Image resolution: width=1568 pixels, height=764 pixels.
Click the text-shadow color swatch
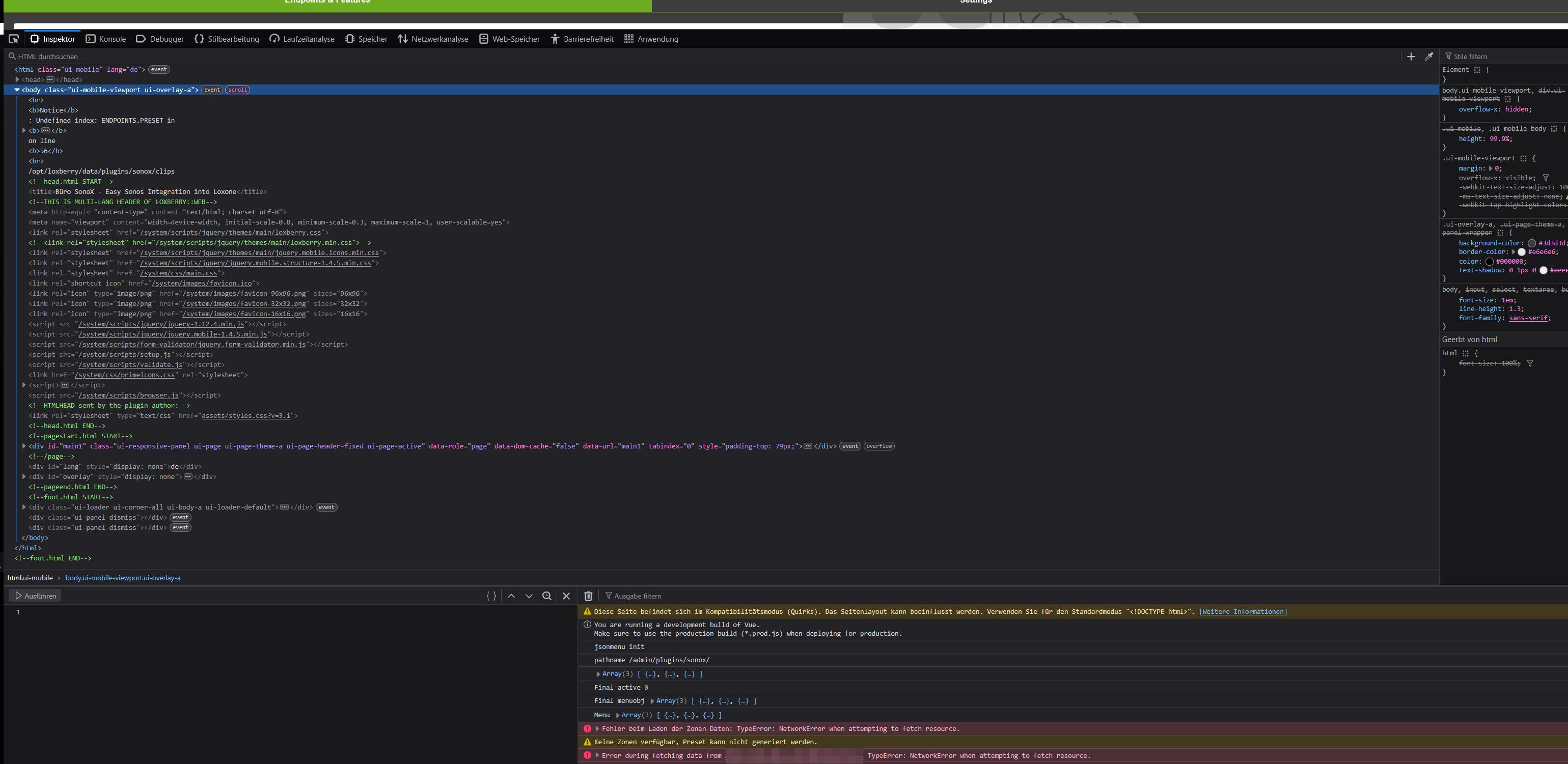1543,271
